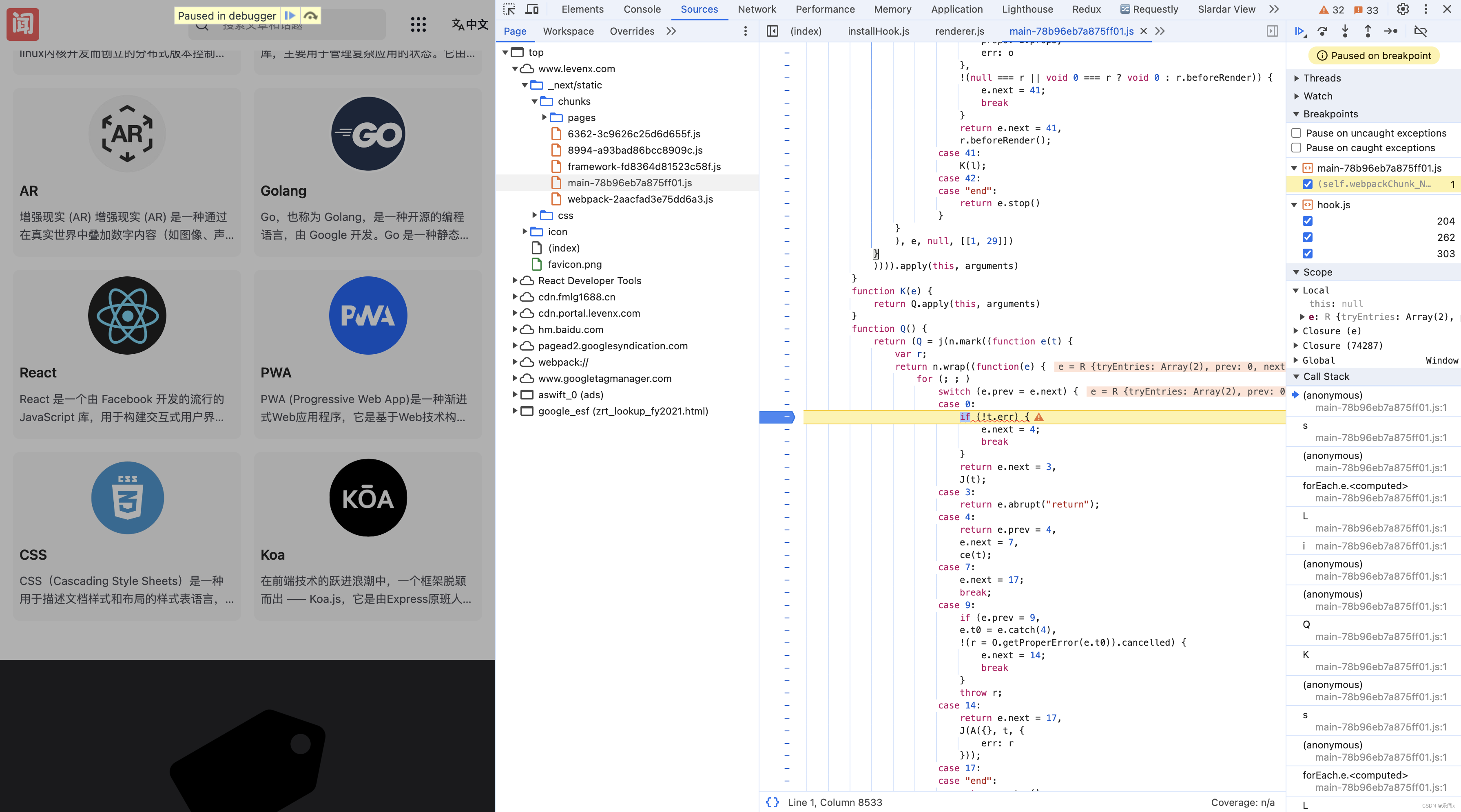Step over next function call

tap(1323, 31)
